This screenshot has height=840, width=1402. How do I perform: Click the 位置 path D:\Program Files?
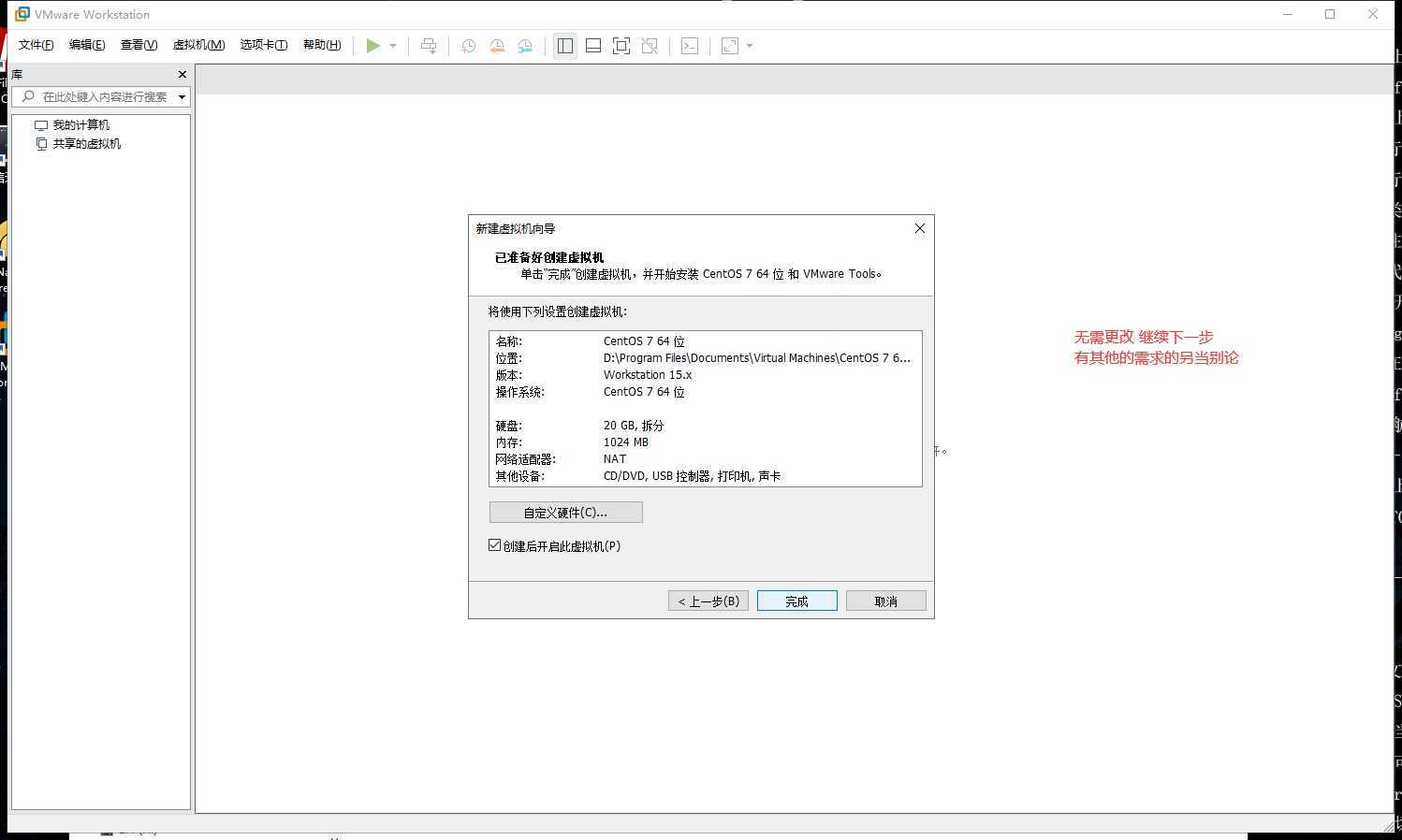pos(757,358)
